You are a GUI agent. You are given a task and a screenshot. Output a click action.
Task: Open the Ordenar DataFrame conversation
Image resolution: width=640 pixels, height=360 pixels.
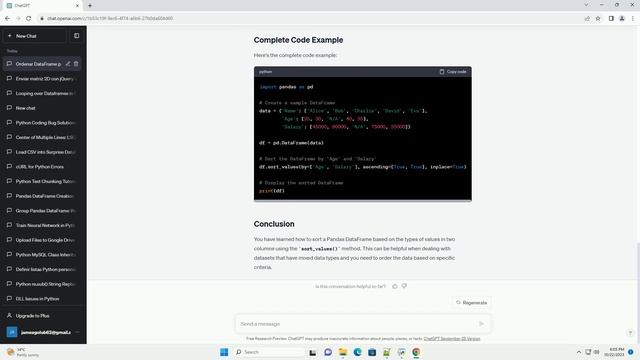[x=38, y=64]
